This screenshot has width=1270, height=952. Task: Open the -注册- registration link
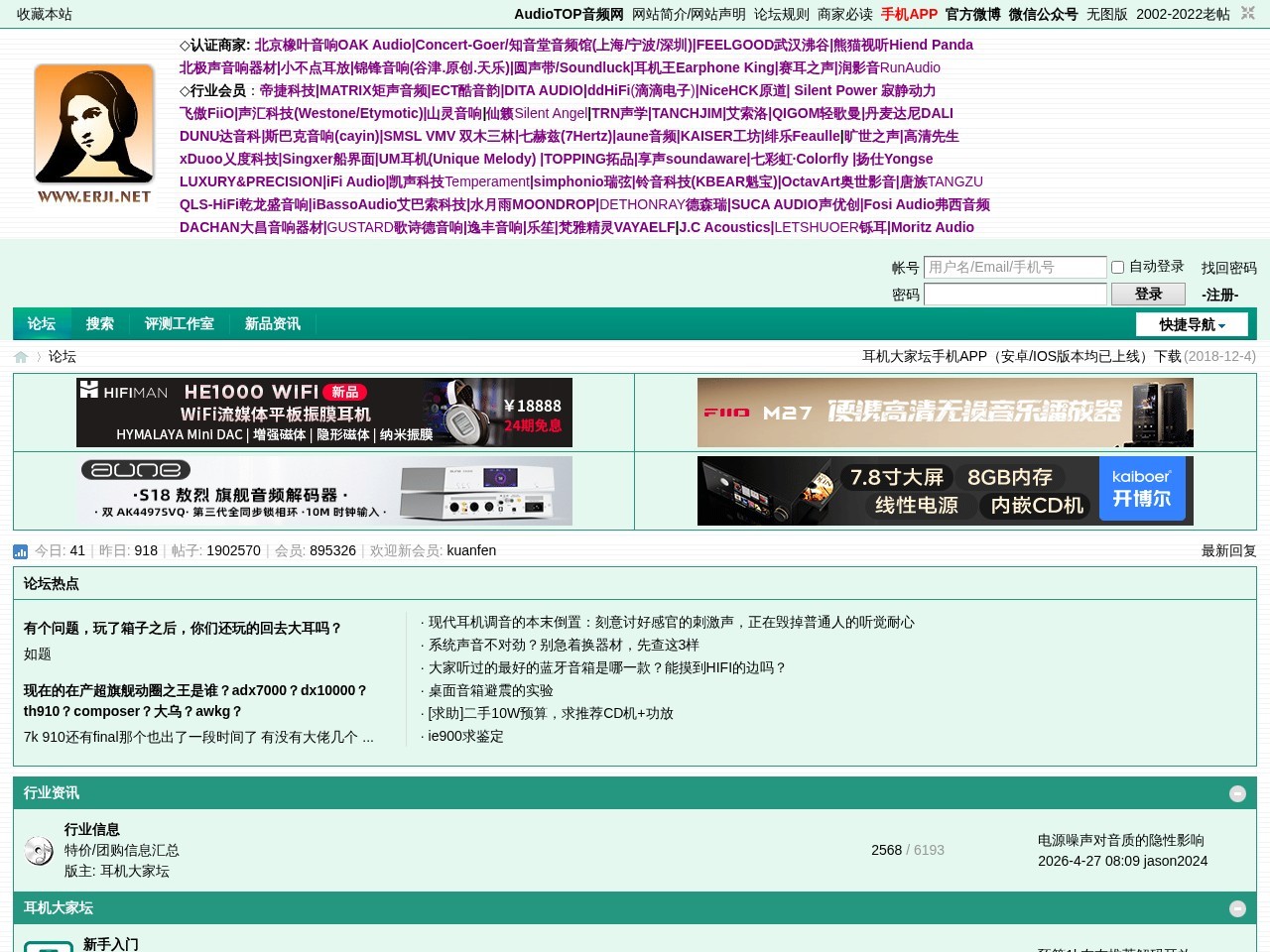click(1219, 295)
